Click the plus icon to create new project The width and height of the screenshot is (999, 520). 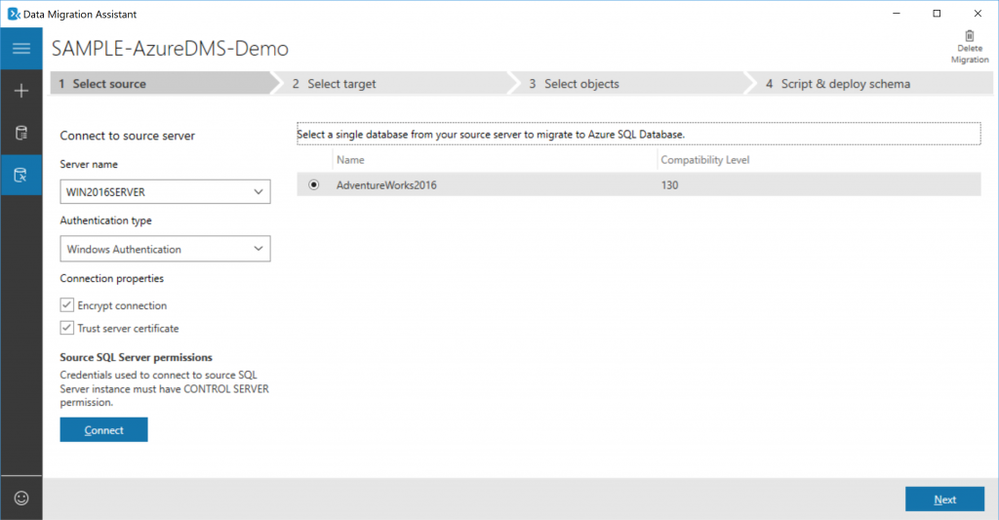[21, 90]
